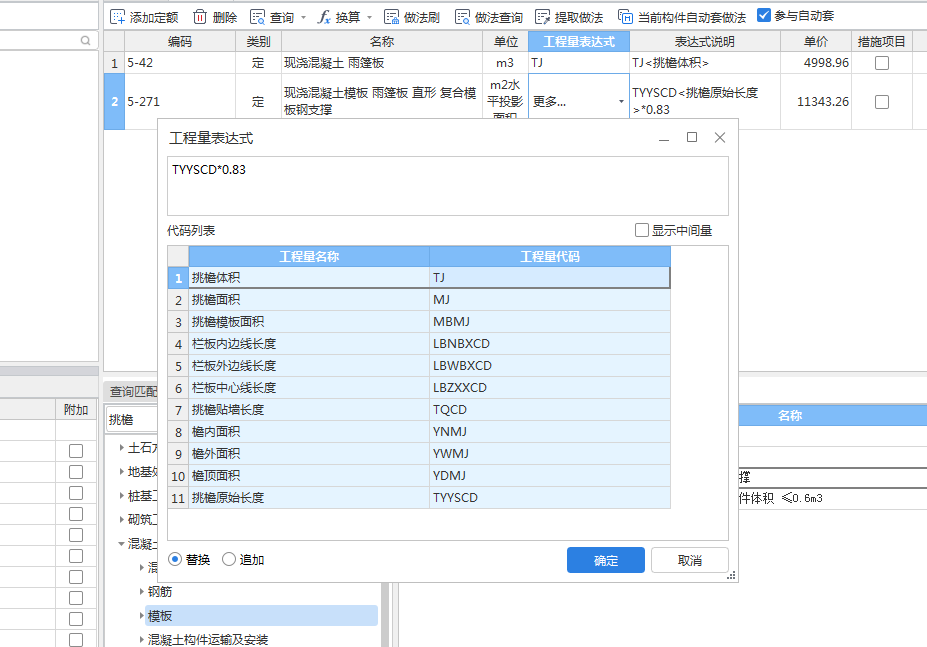Expand 混凝土构件运输及安装 node
This screenshot has height=647, width=927.
(x=141, y=639)
